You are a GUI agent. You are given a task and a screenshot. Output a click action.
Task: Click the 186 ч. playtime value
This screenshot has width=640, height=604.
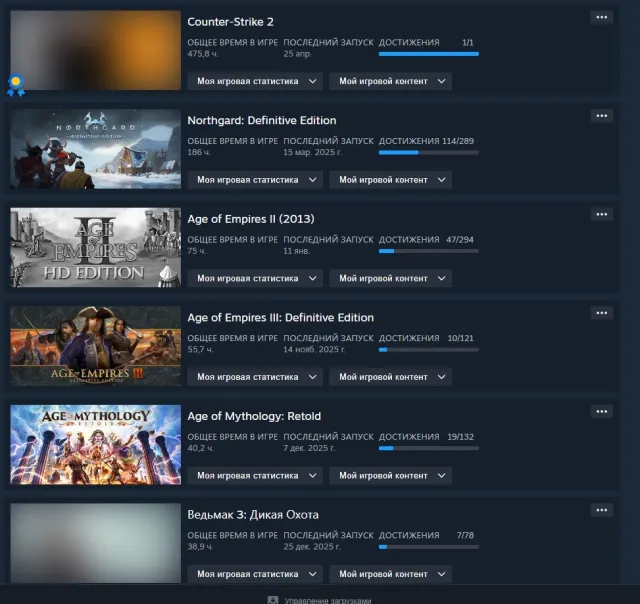[x=199, y=152]
